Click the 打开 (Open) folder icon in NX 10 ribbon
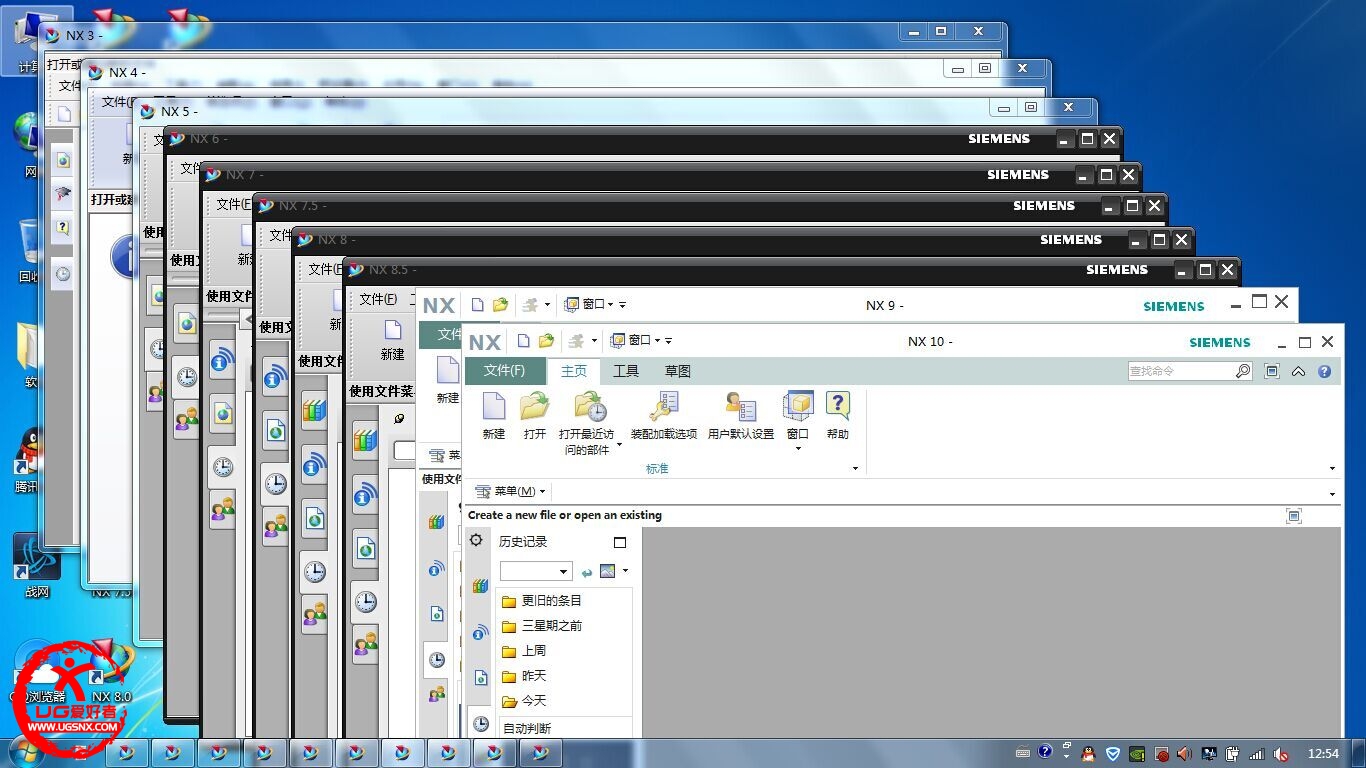This screenshot has height=768, width=1366. coord(535,407)
